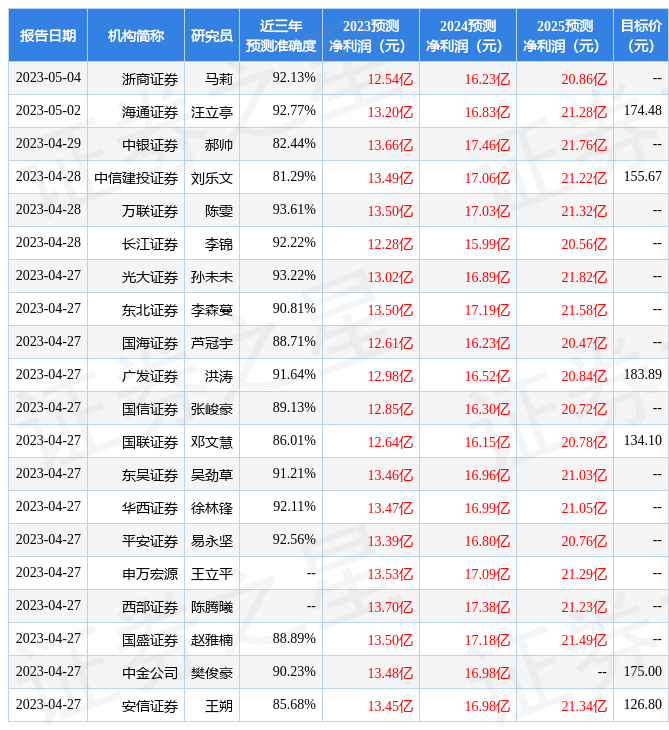Screen dimensions: 669x730
Task: Click the 2025预测净利润 column header
Action: click(x=565, y=35)
